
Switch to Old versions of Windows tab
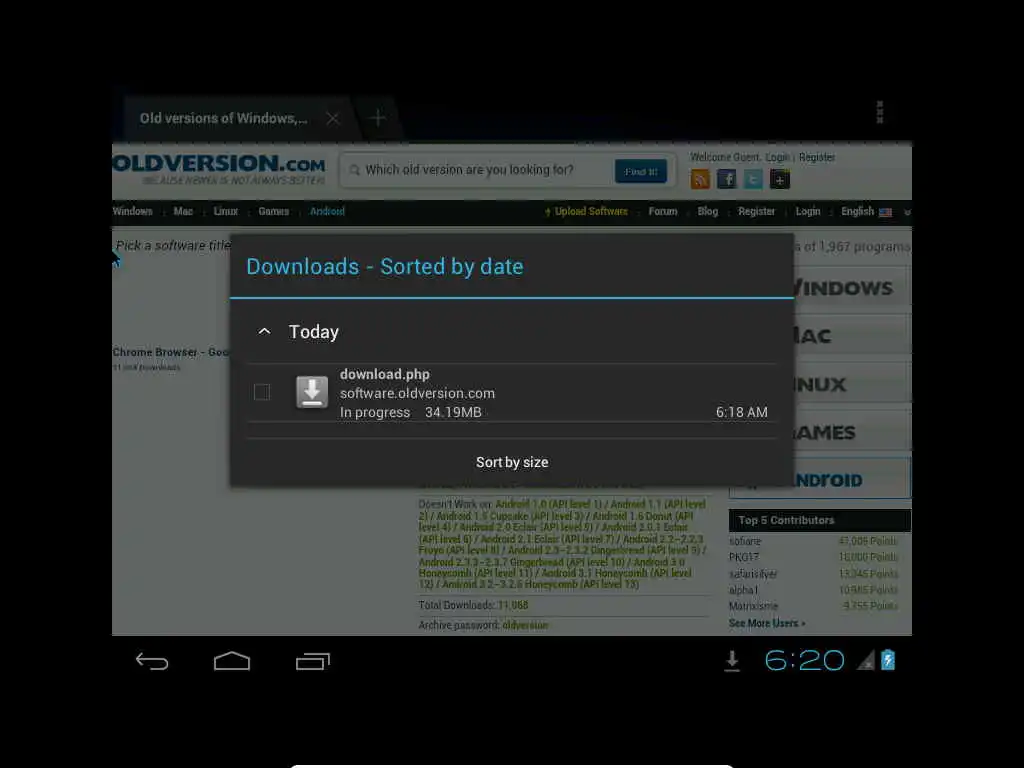223,118
